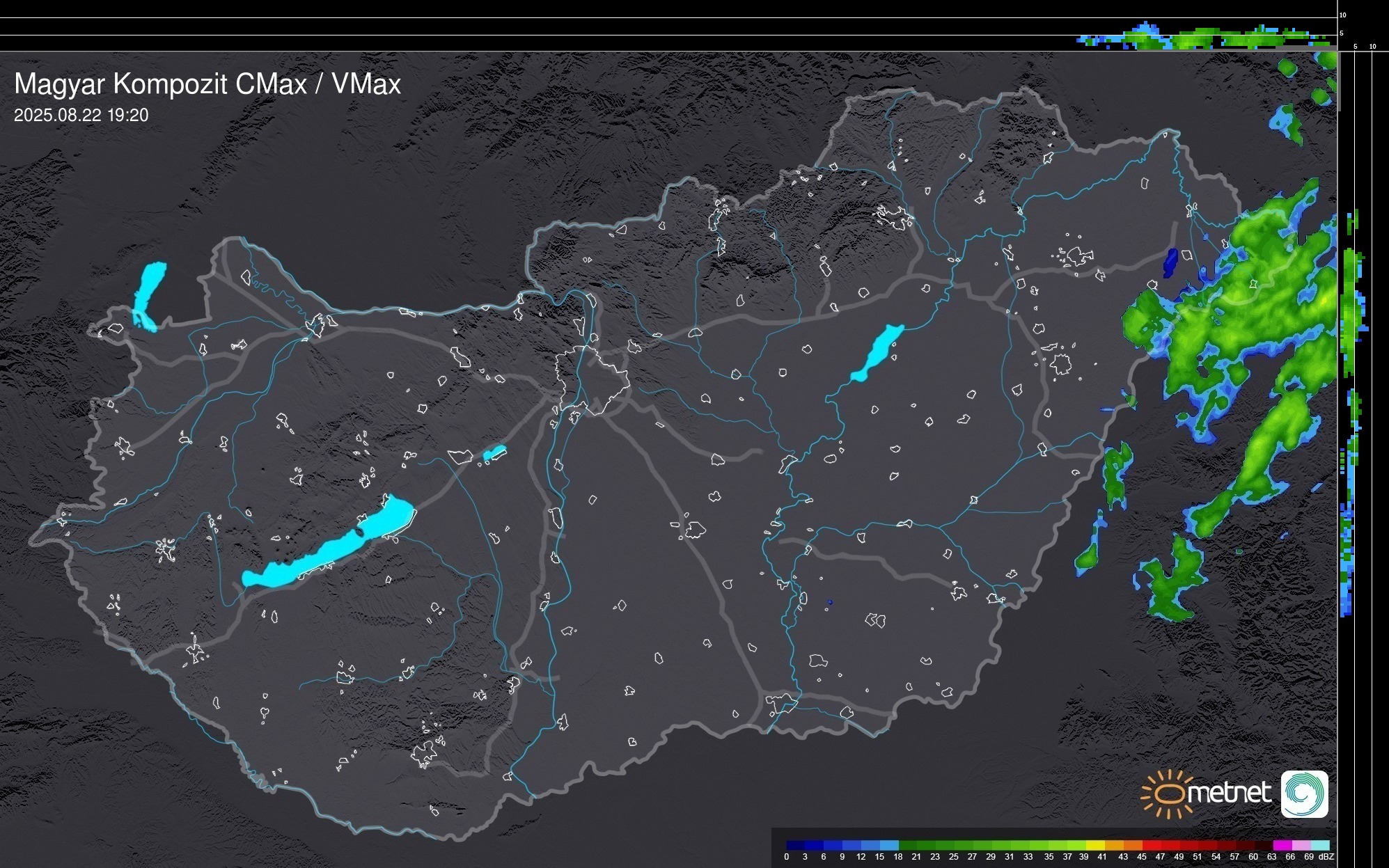Click the "Magyar Kompozit CMax / VMax" title
Screen dimensions: 1389x868
[x=207, y=84]
